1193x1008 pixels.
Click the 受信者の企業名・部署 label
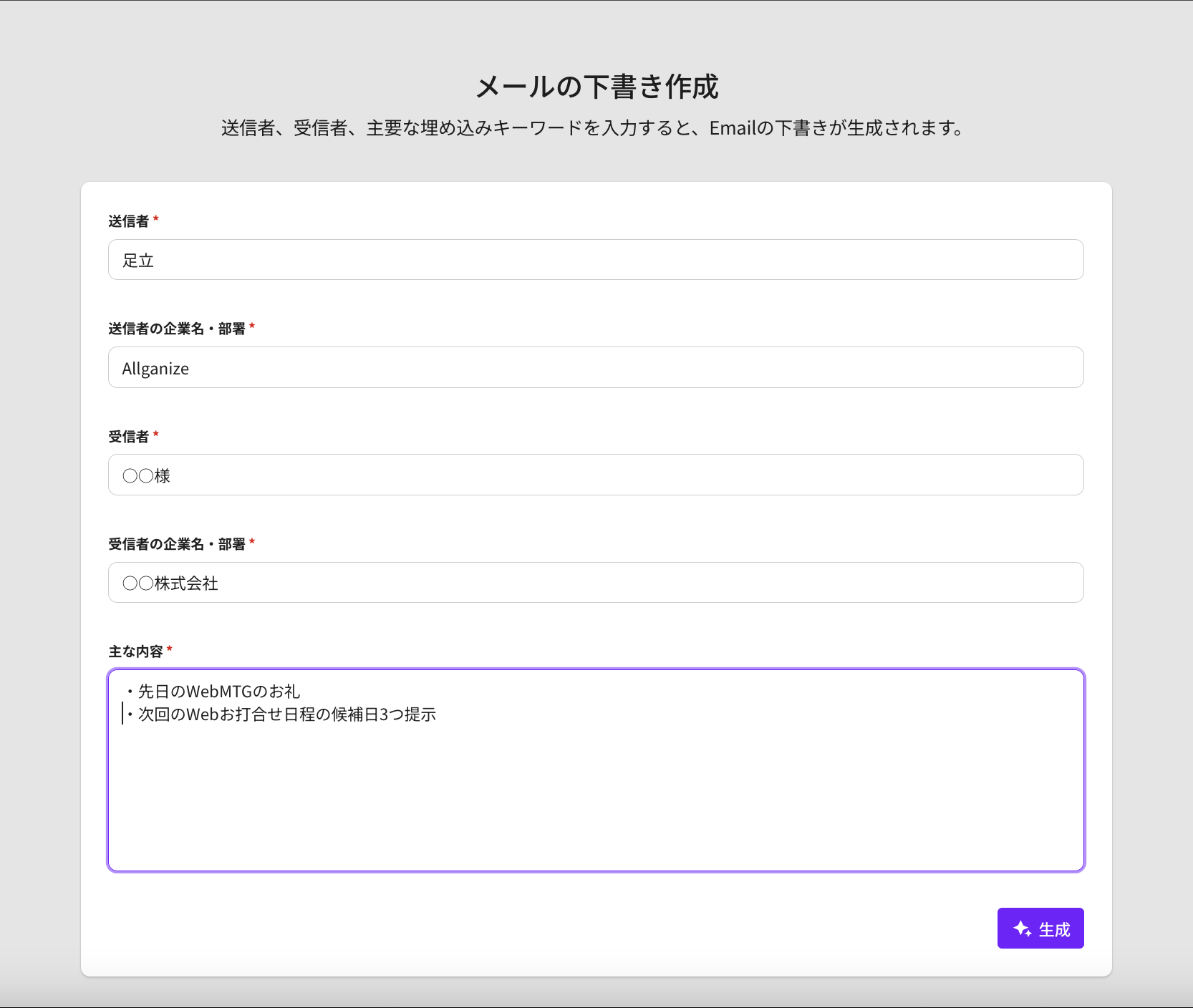click(176, 544)
